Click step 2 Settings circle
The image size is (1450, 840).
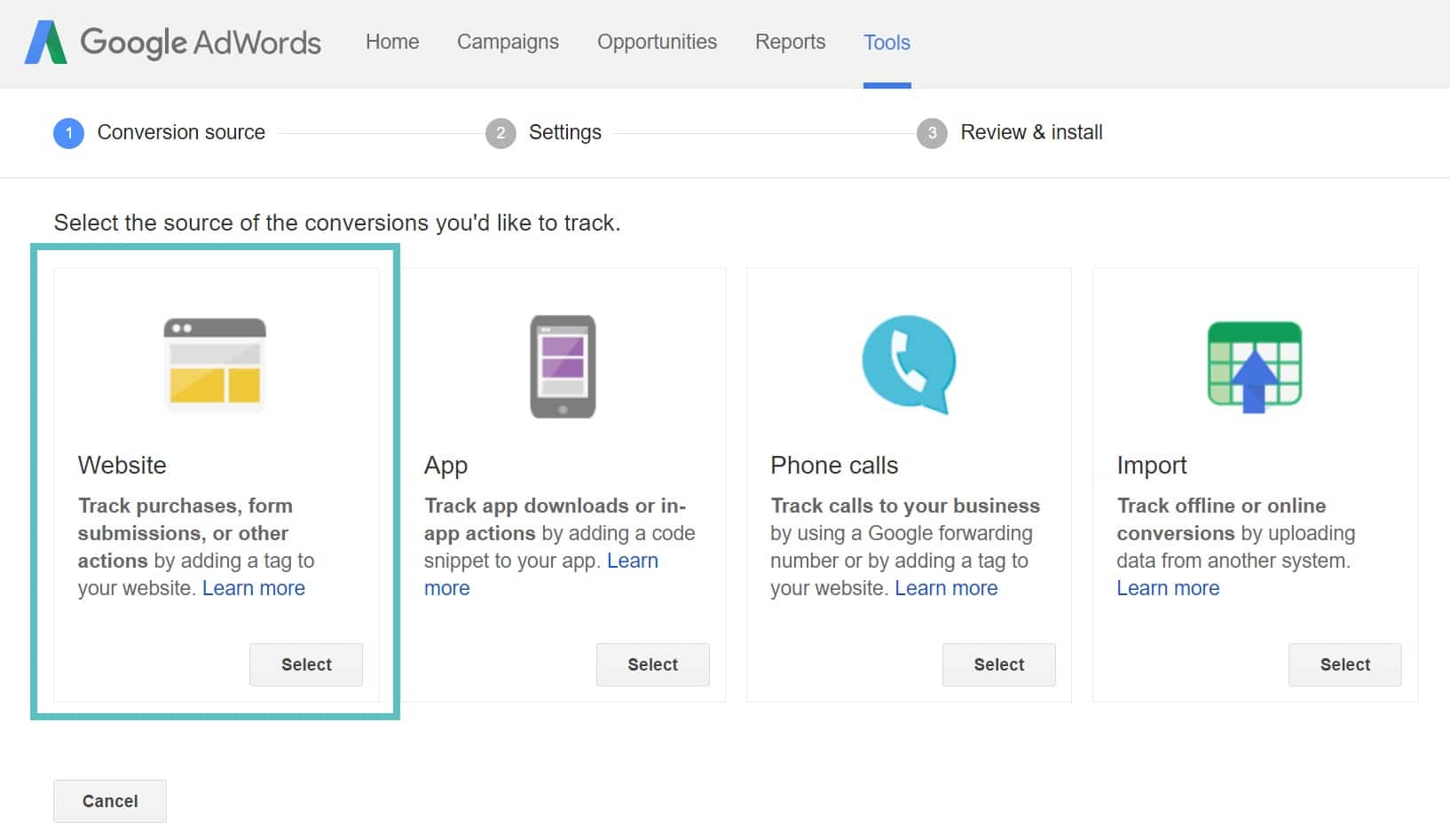tap(502, 132)
